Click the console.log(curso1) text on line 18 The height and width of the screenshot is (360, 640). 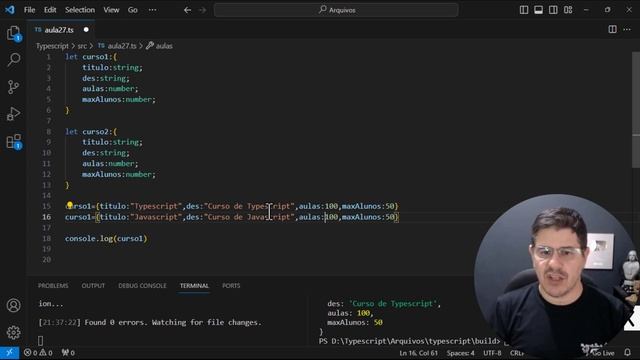(x=106, y=238)
